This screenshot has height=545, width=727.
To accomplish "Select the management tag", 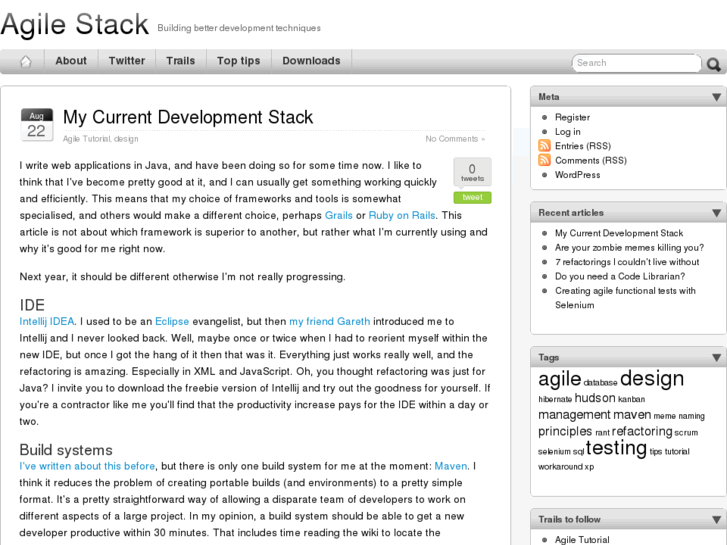I will coord(574,415).
